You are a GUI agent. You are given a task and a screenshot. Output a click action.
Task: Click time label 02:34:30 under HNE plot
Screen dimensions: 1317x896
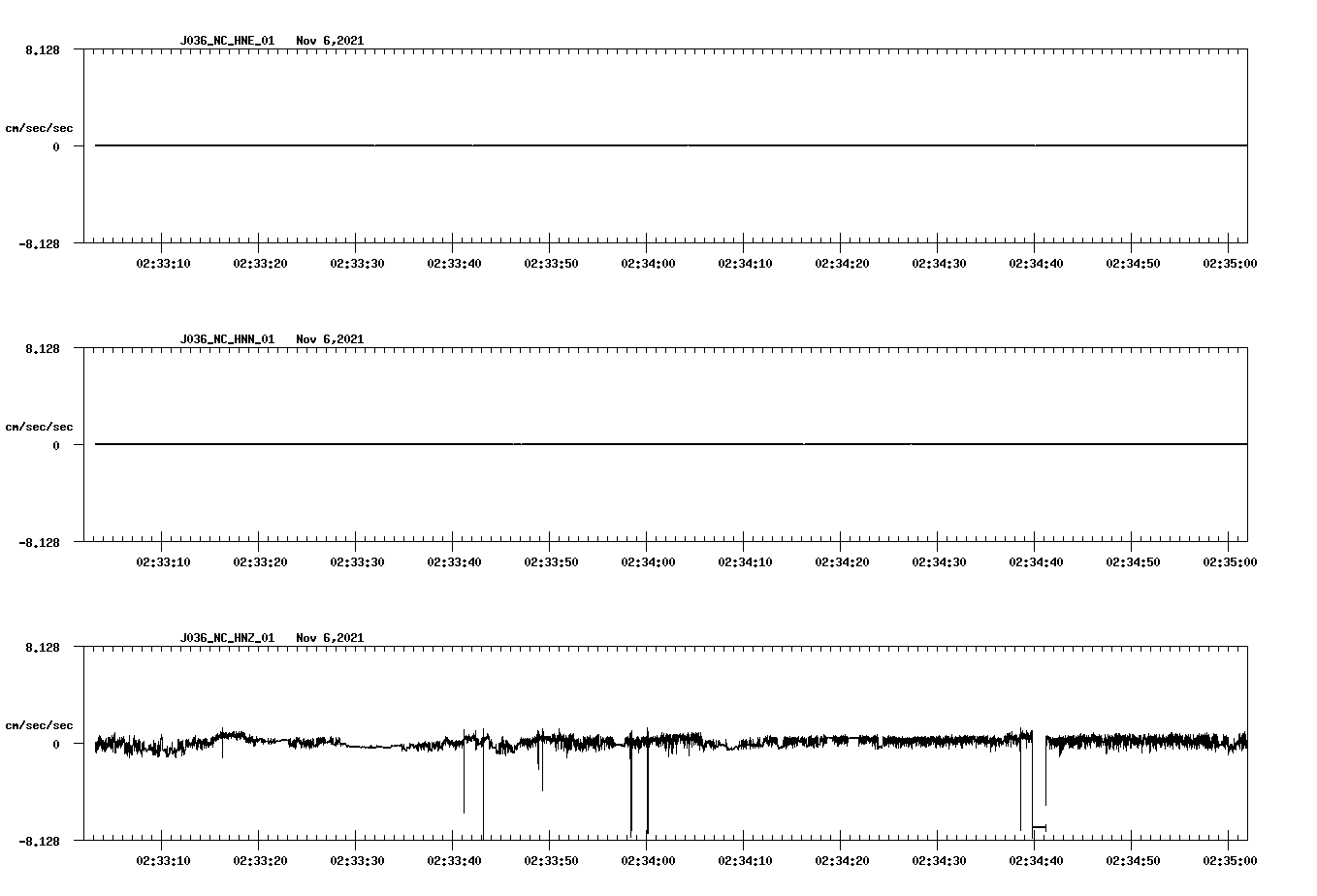tap(939, 263)
